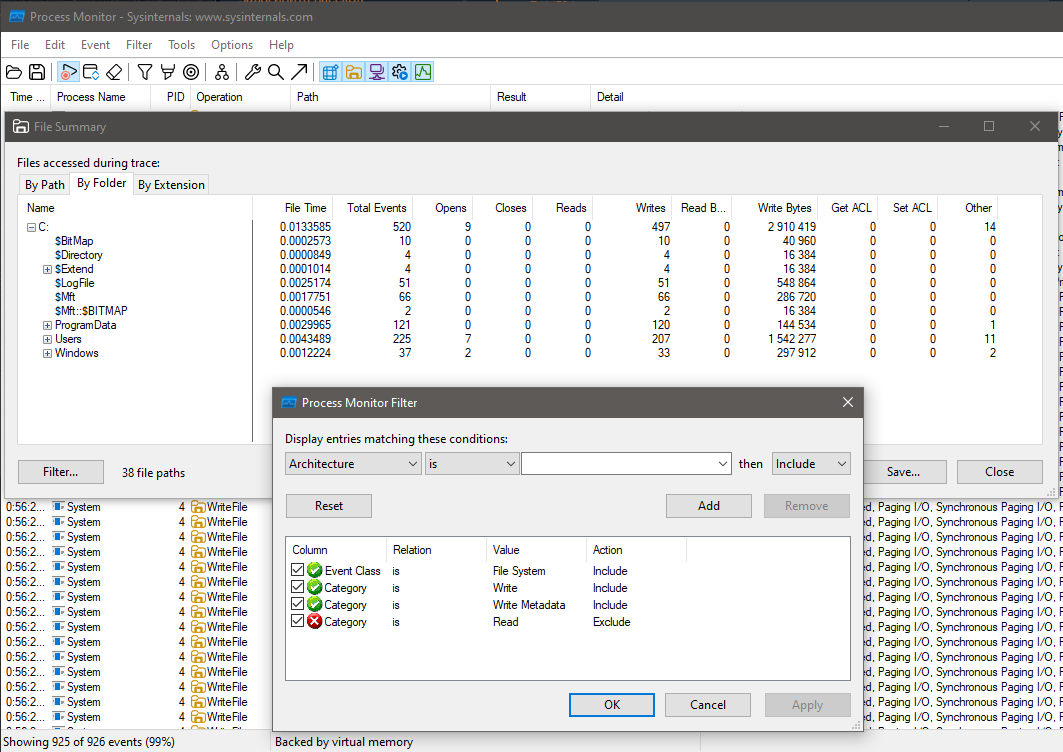Open the Options menu

click(232, 45)
